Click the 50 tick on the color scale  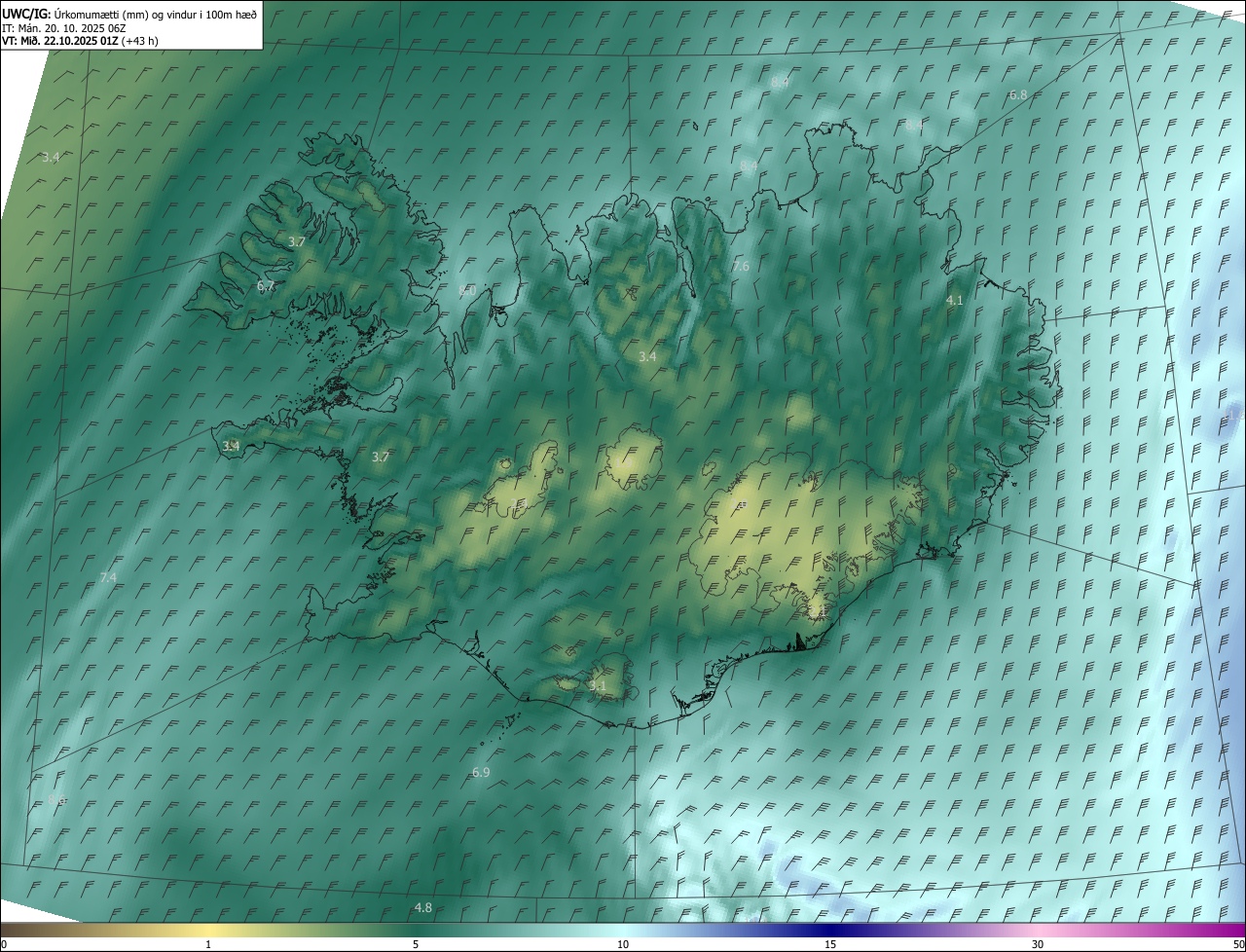[x=1238, y=944]
